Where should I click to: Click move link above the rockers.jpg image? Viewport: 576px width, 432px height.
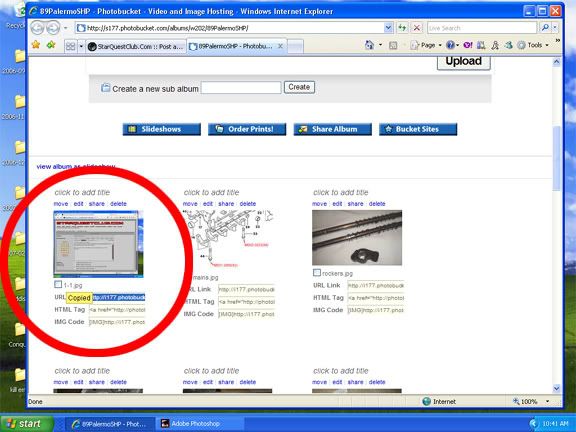(x=319, y=204)
